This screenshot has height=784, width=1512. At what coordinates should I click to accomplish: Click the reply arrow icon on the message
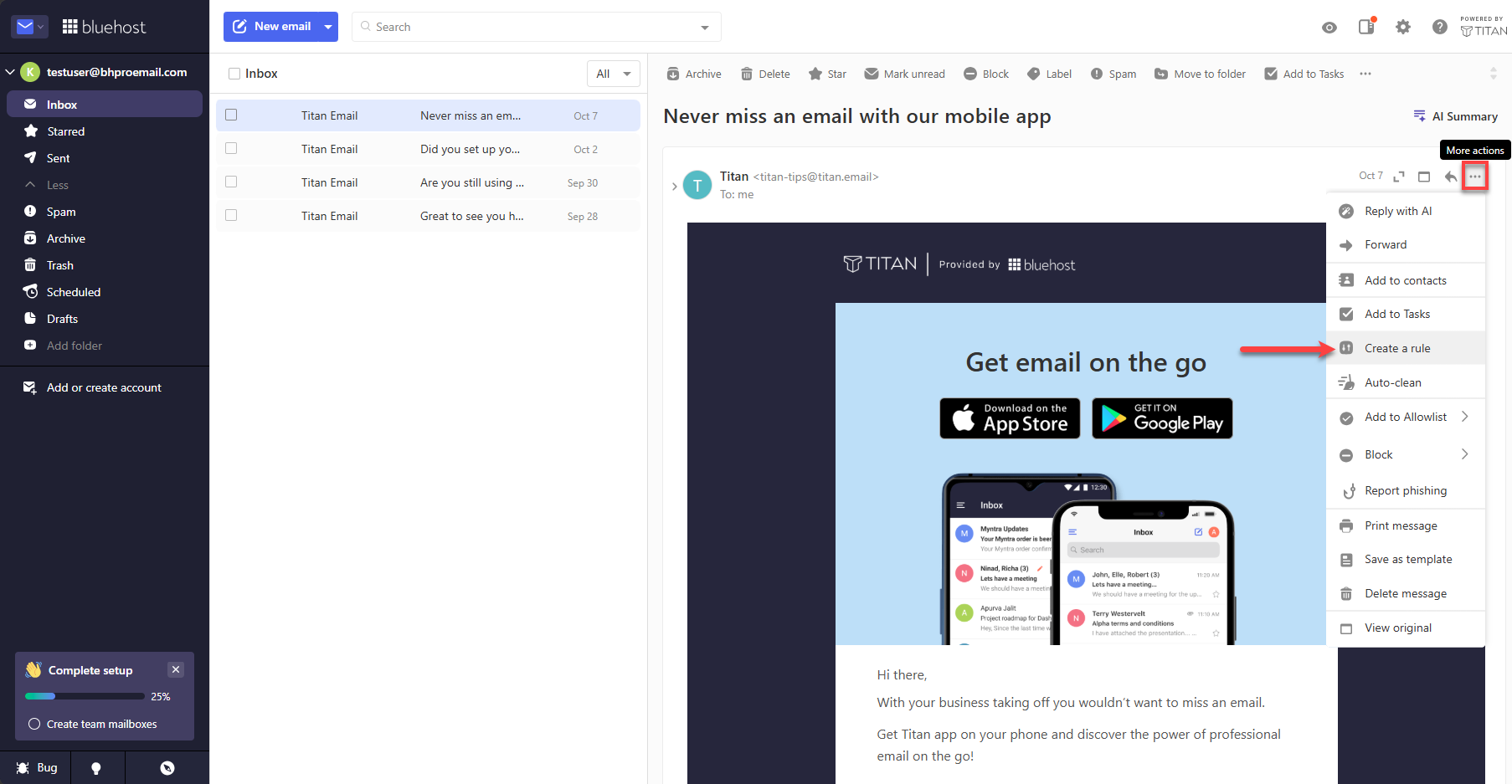pos(1451,177)
